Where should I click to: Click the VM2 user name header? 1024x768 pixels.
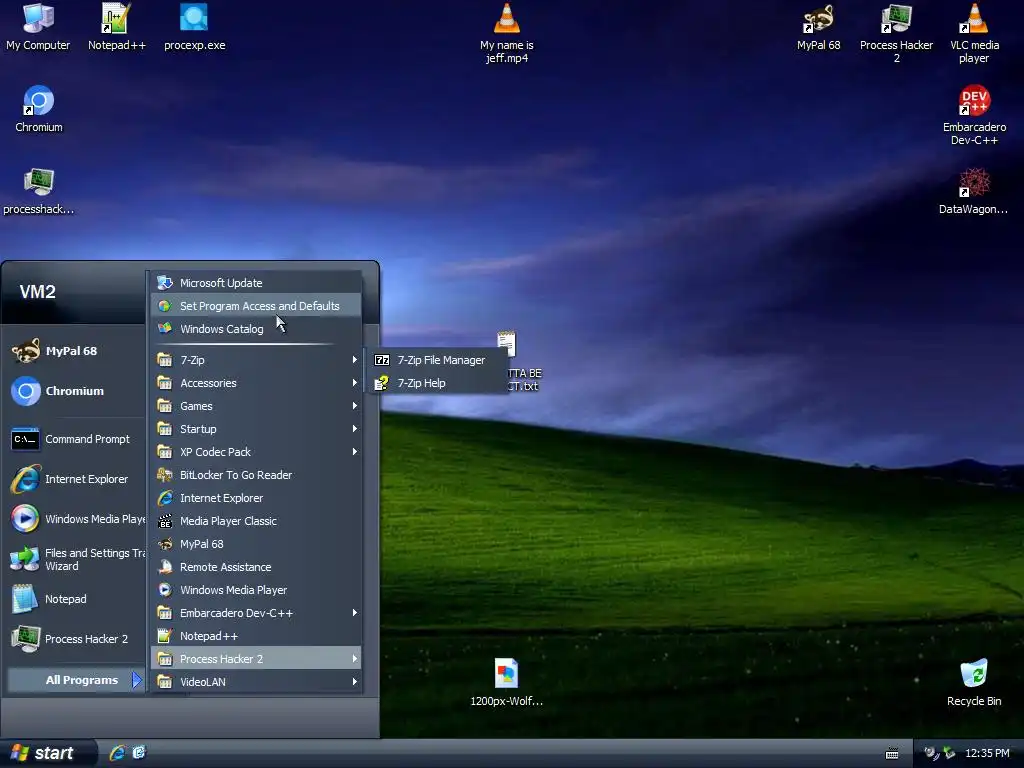click(x=37, y=291)
